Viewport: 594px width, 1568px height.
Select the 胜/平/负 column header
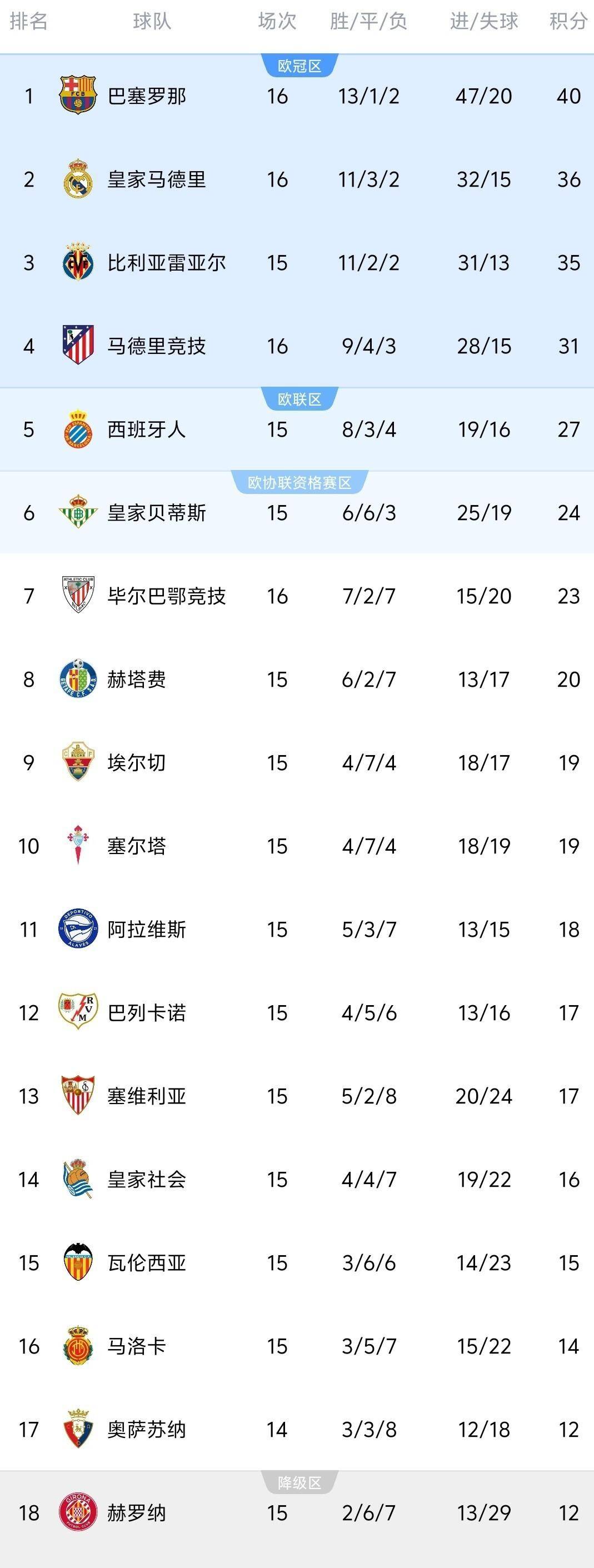click(x=368, y=21)
